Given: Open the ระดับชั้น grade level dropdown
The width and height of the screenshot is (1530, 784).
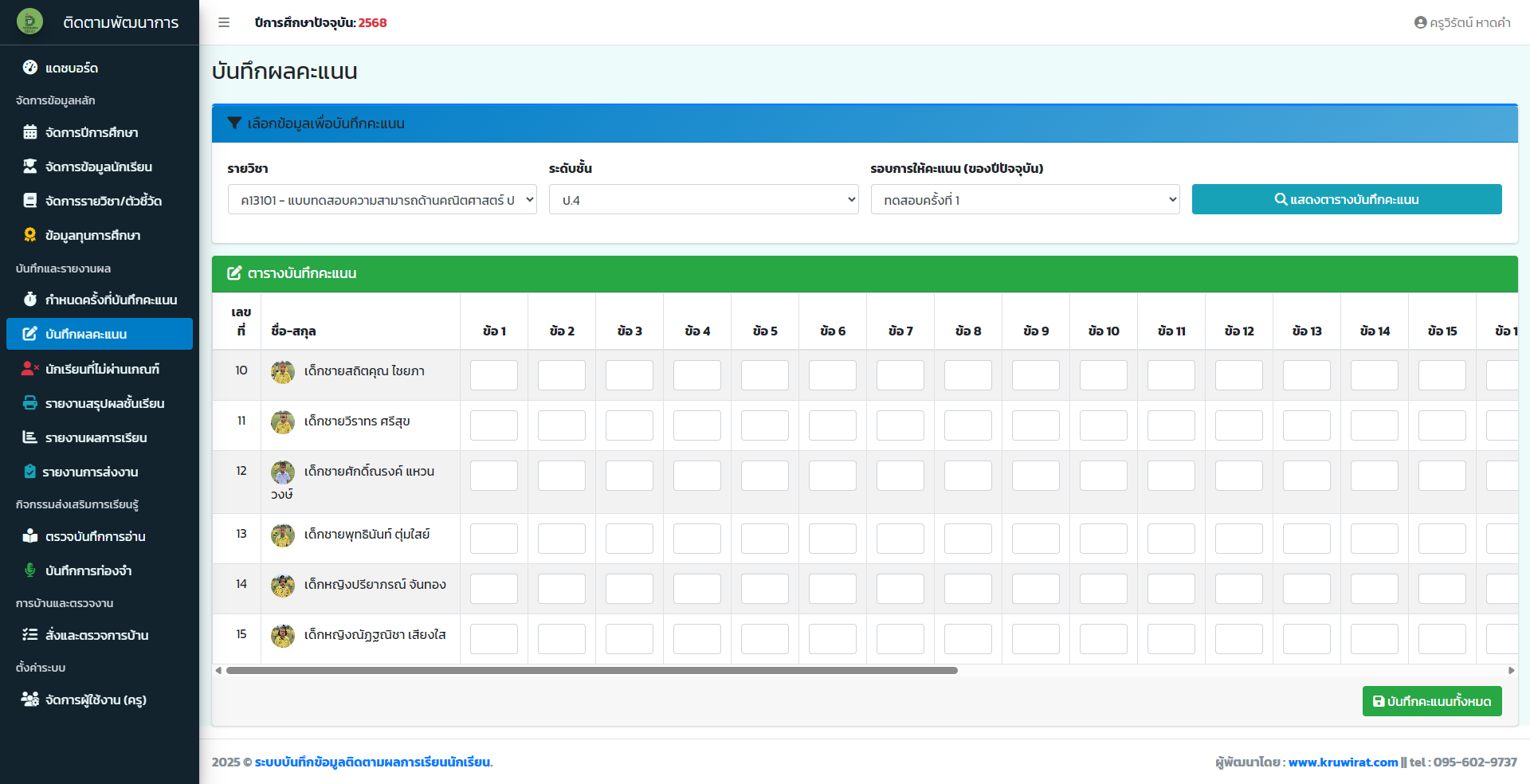Looking at the screenshot, I should point(704,200).
